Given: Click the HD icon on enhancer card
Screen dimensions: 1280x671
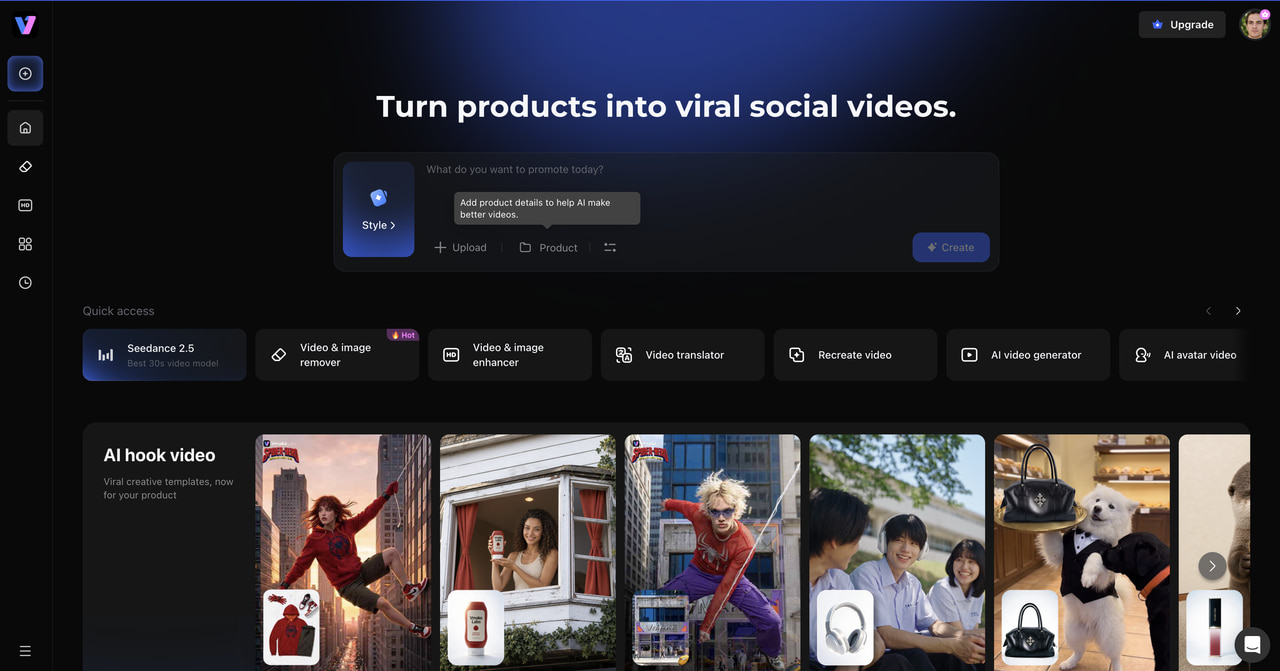Looking at the screenshot, I should click(451, 355).
